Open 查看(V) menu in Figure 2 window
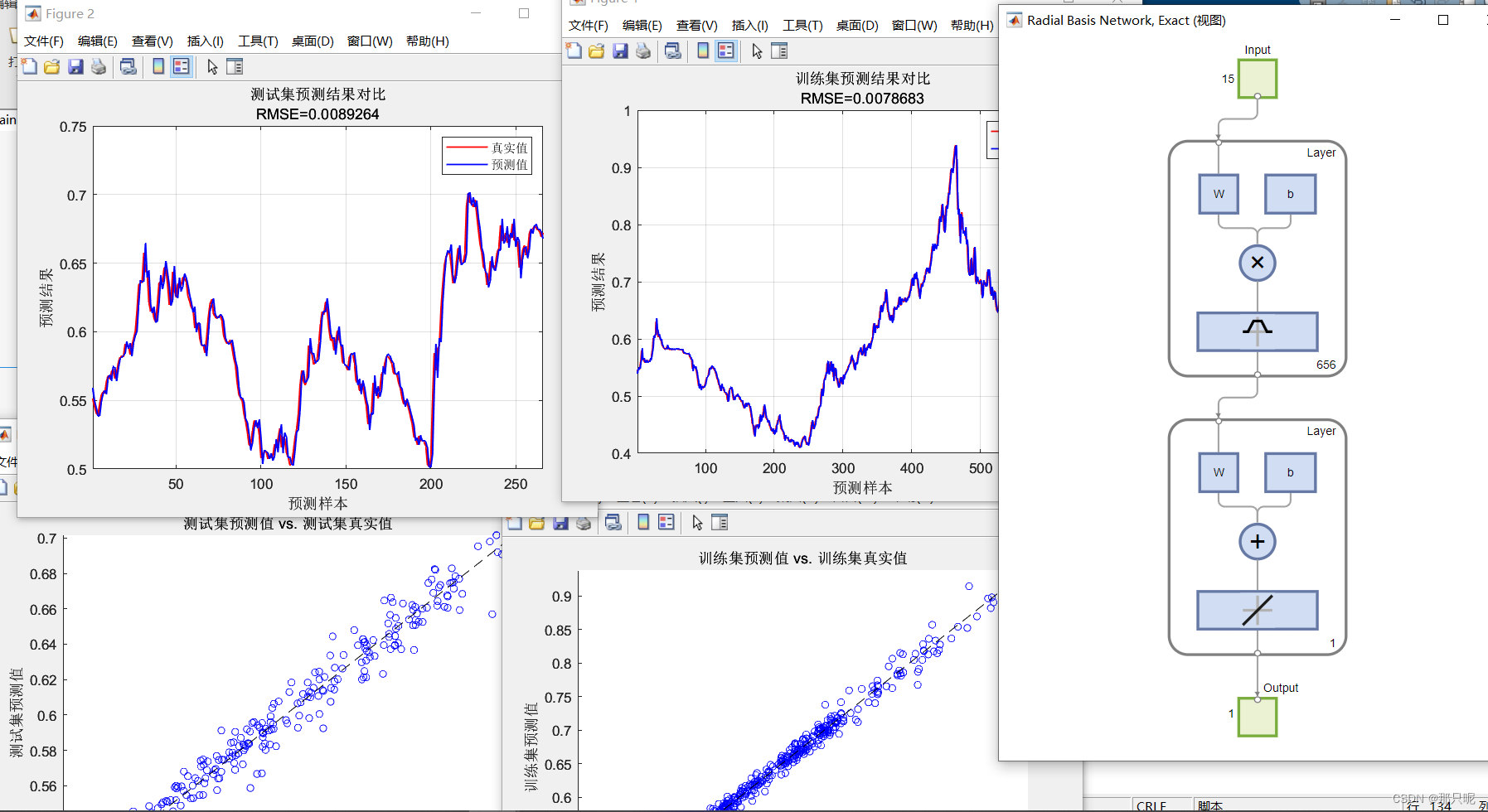1488x812 pixels. [x=153, y=41]
